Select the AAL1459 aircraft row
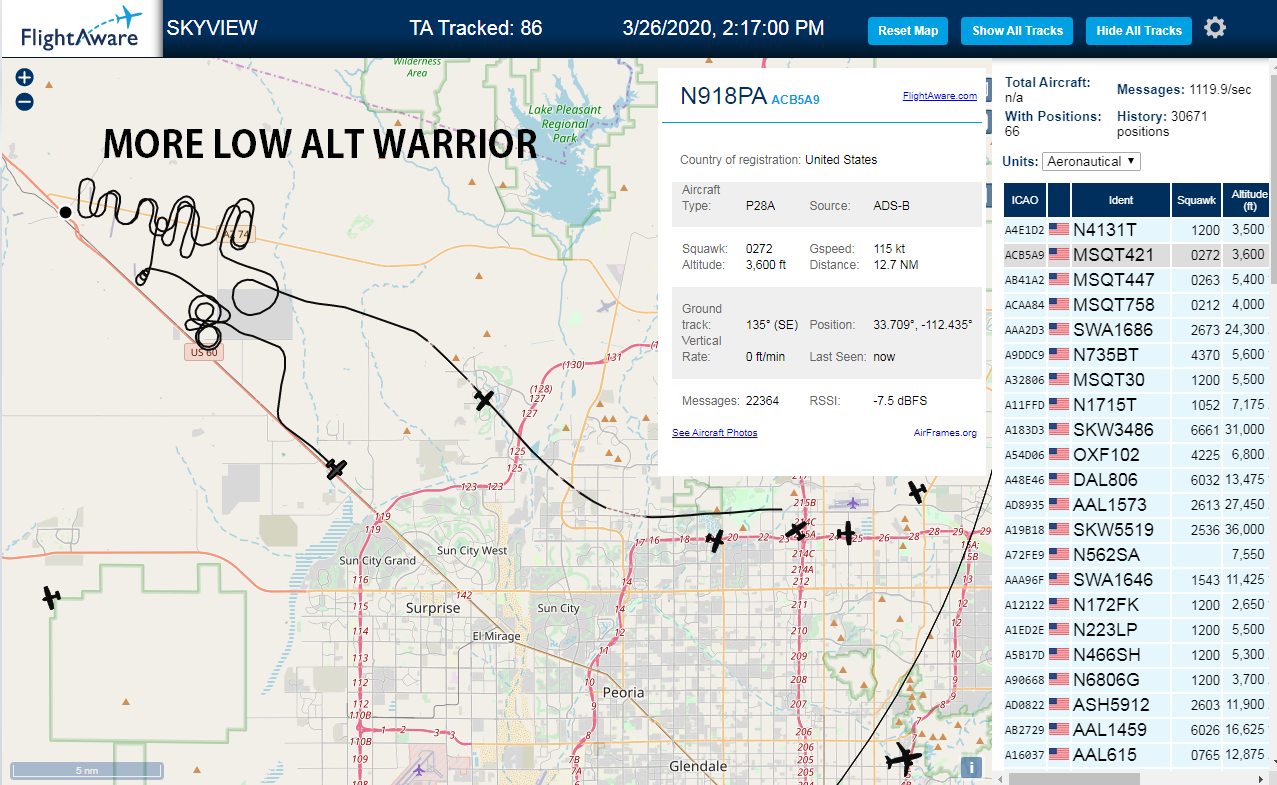Viewport: 1277px width, 785px height. [x=1137, y=730]
